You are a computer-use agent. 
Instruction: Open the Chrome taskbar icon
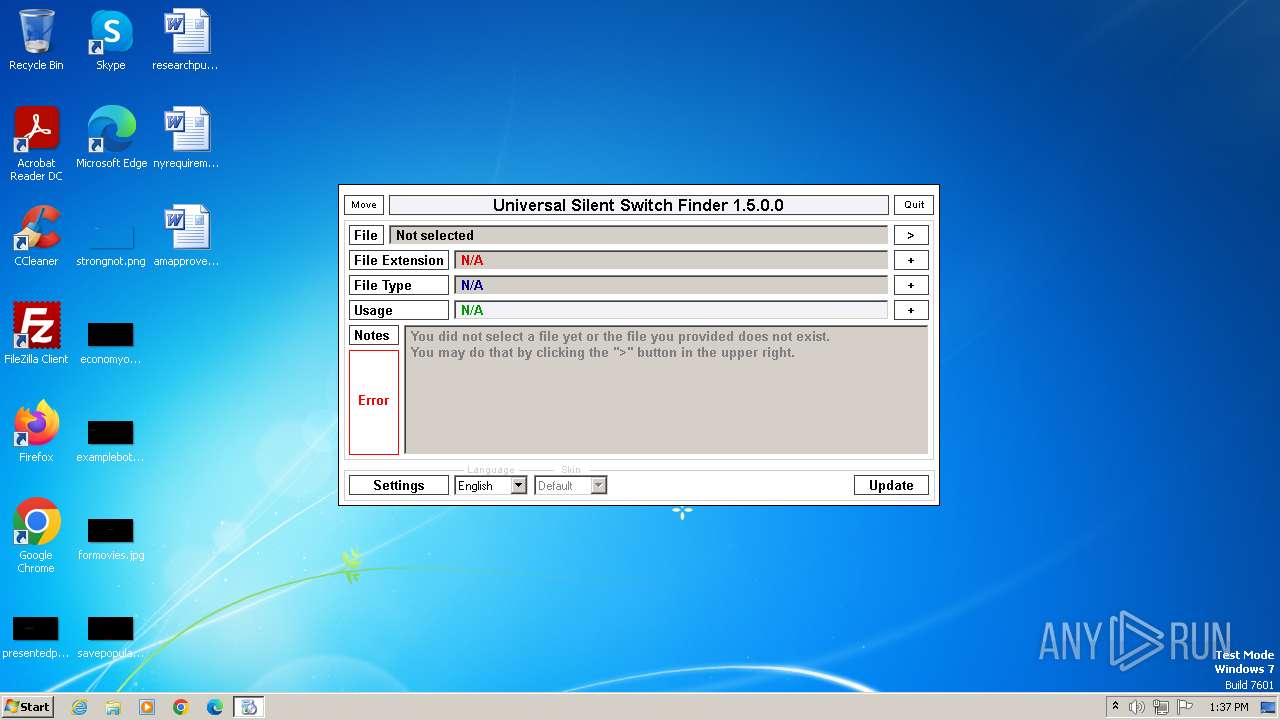pos(181,707)
